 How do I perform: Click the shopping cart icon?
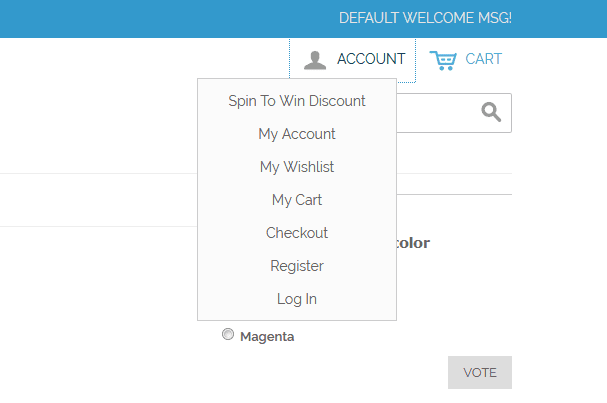coord(443,60)
